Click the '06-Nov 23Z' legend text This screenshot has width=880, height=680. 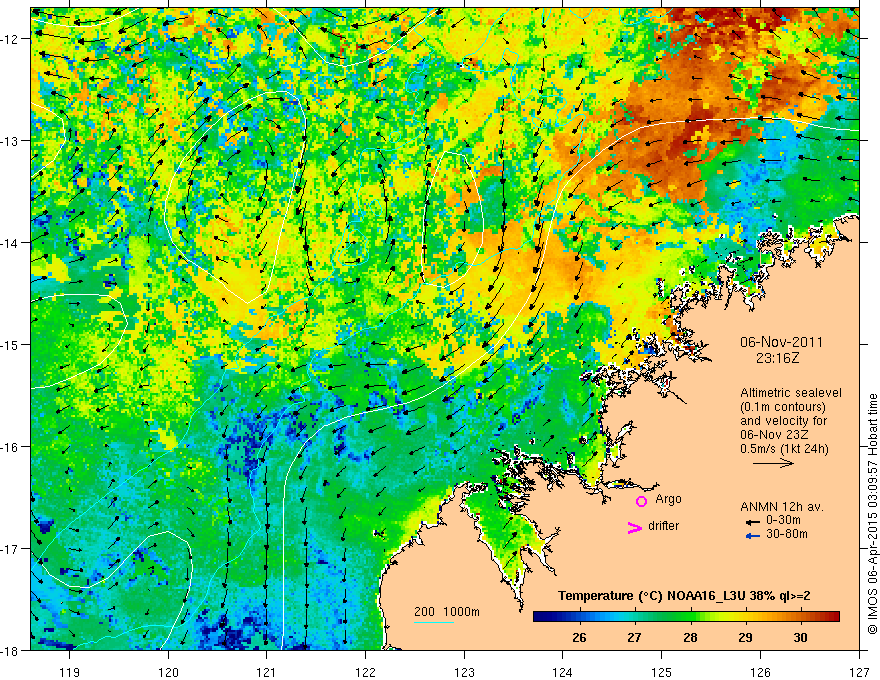coord(774,435)
